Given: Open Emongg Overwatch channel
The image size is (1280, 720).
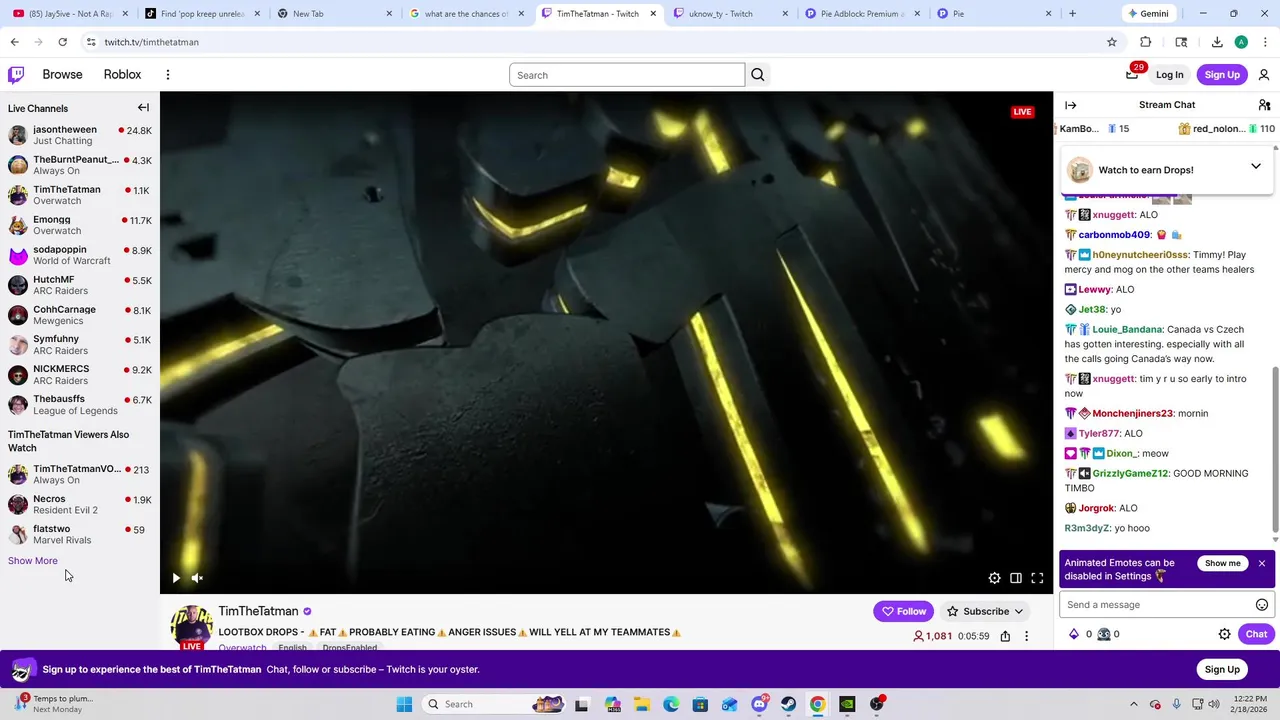Looking at the screenshot, I should pyautogui.click(x=80, y=225).
